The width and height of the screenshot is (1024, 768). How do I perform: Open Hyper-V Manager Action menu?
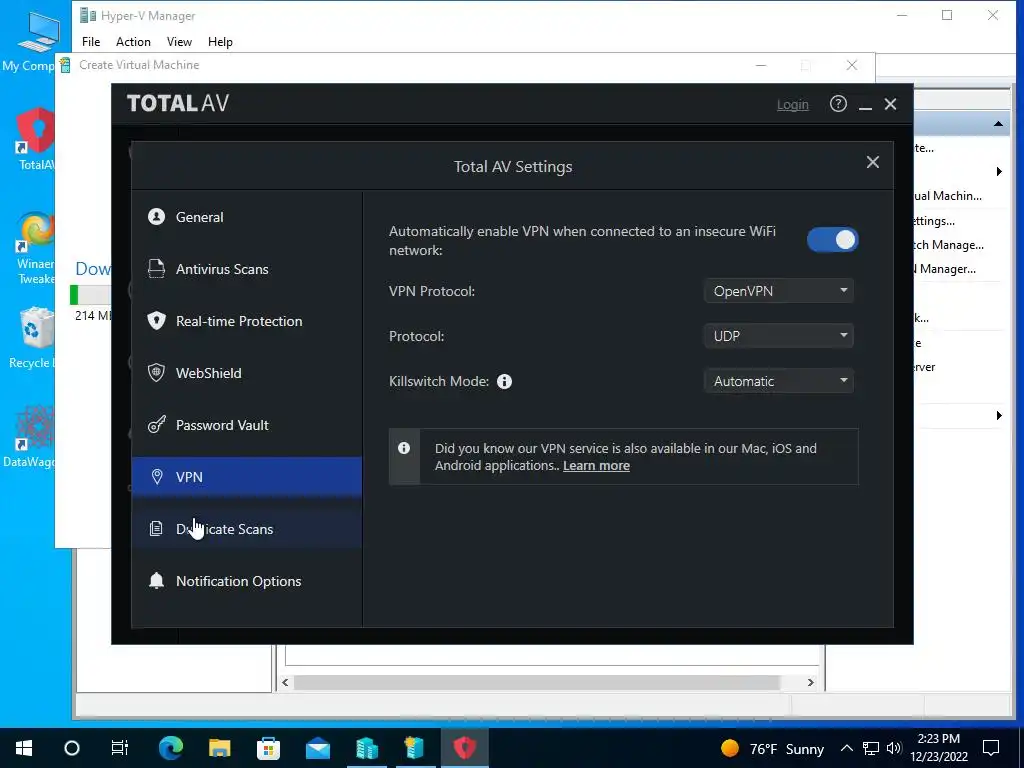click(x=133, y=42)
